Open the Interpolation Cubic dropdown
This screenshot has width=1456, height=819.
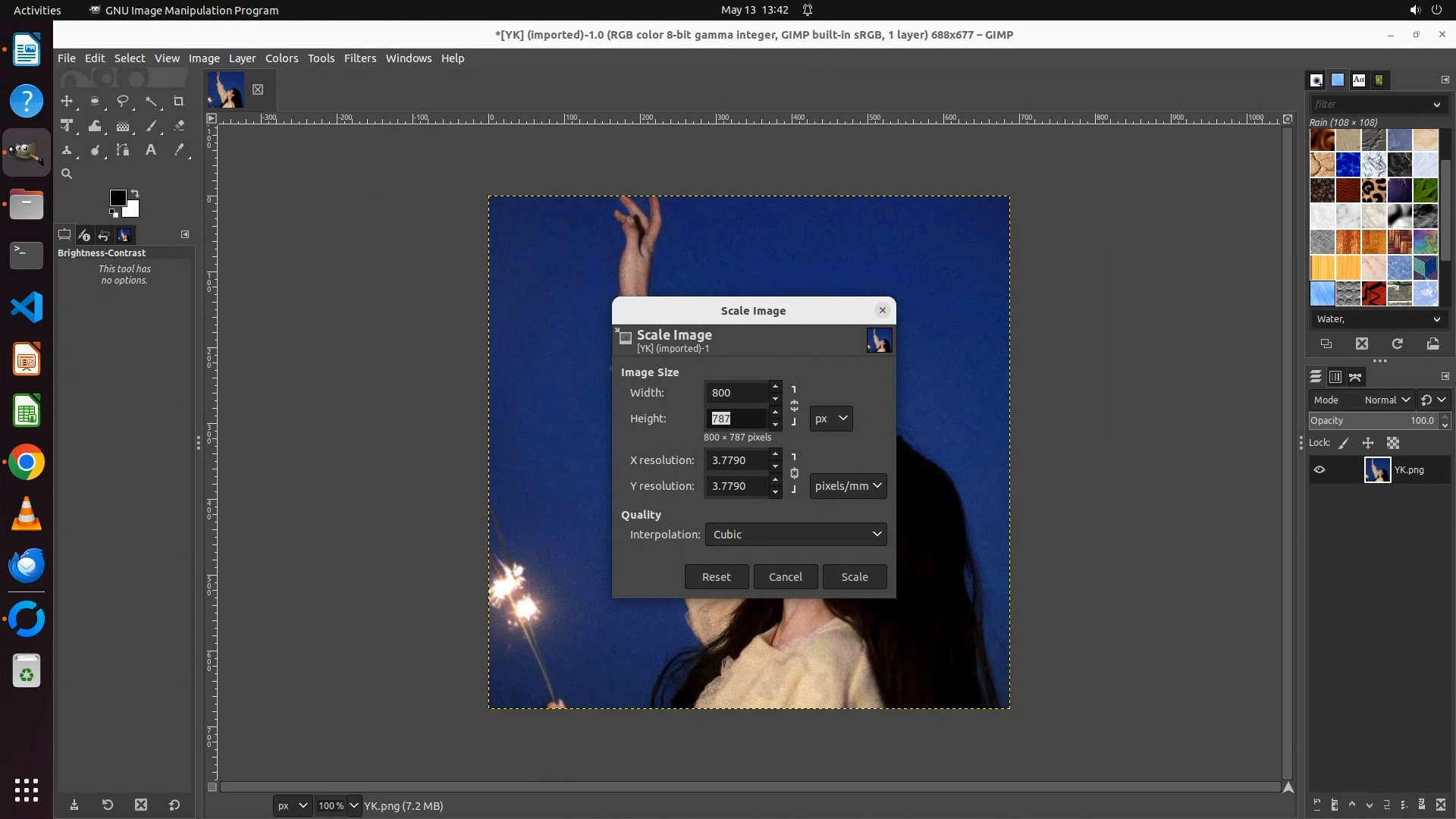point(795,535)
